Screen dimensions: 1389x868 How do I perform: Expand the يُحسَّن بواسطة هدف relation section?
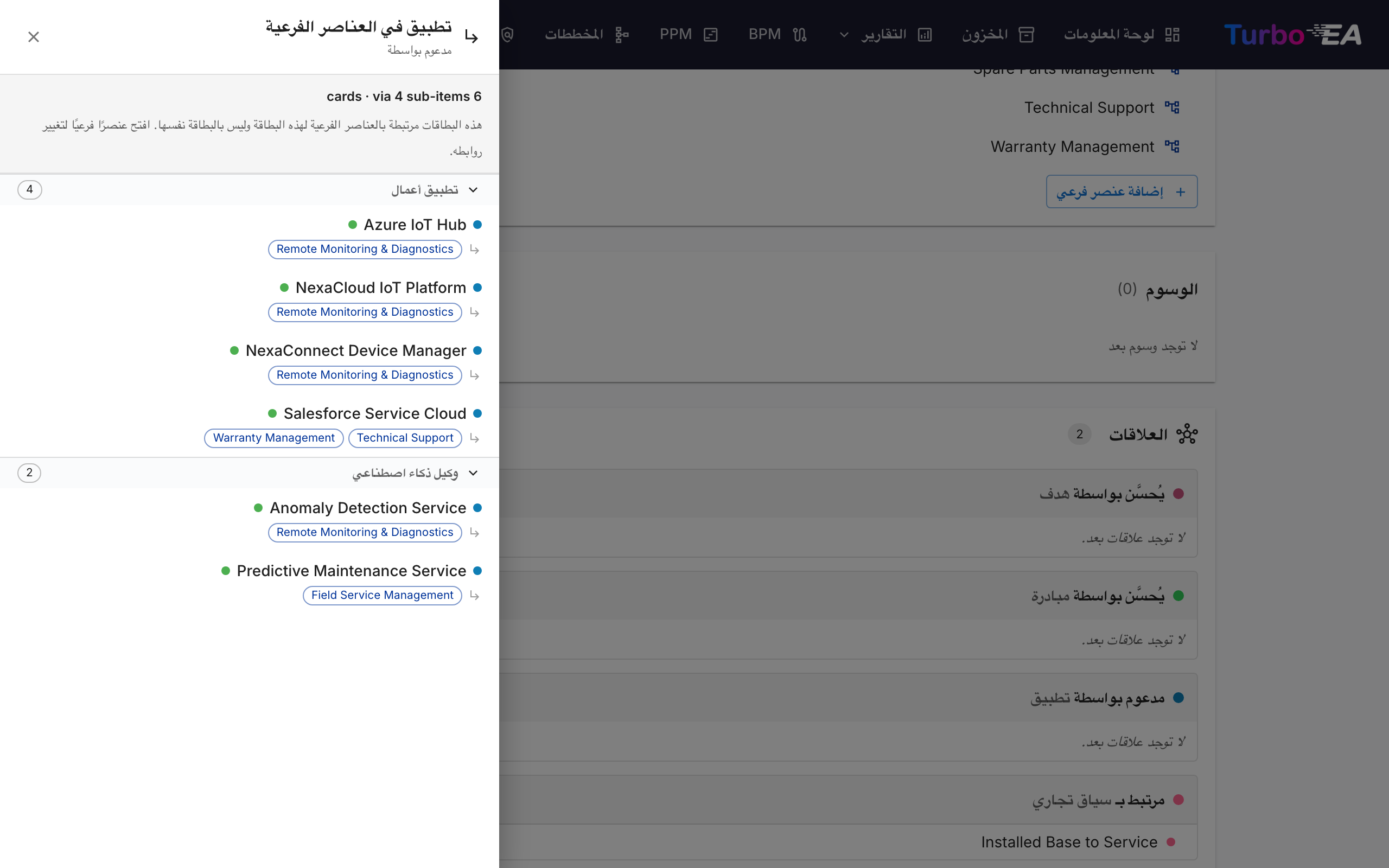[x=849, y=494]
